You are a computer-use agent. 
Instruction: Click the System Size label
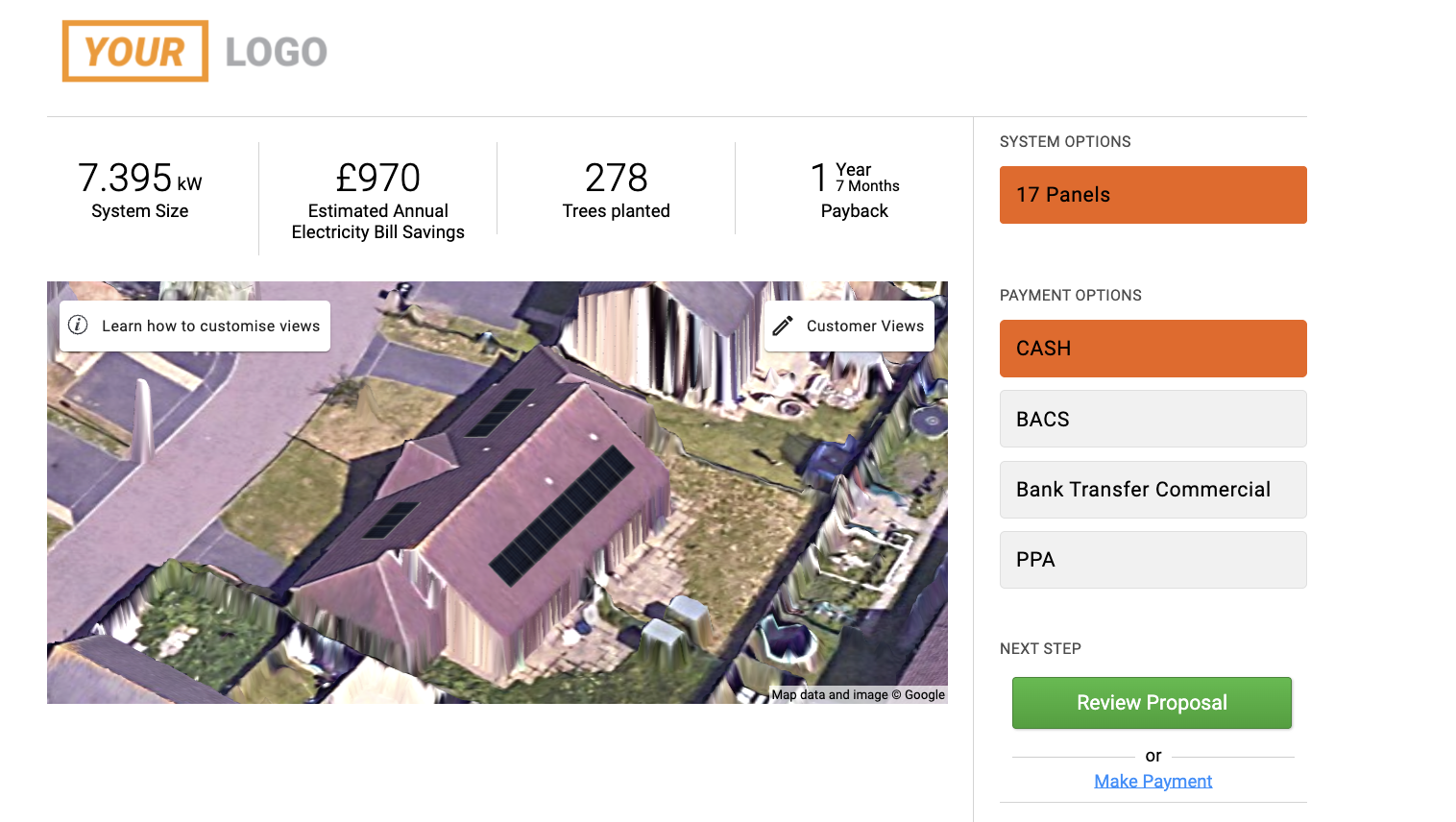click(140, 211)
